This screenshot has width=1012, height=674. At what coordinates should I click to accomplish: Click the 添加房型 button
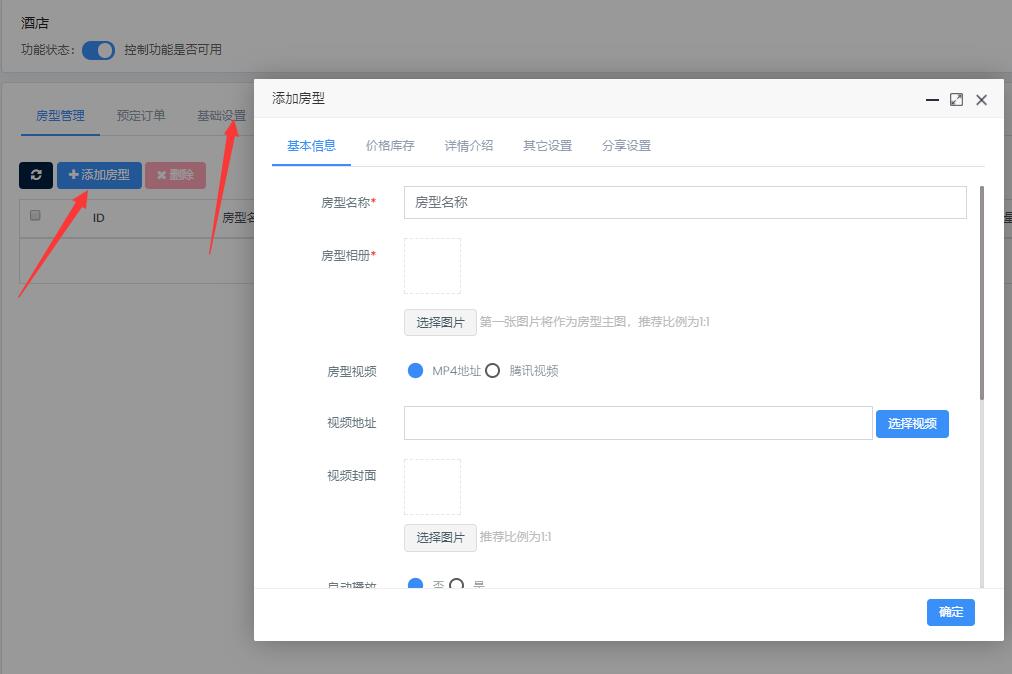pos(99,175)
